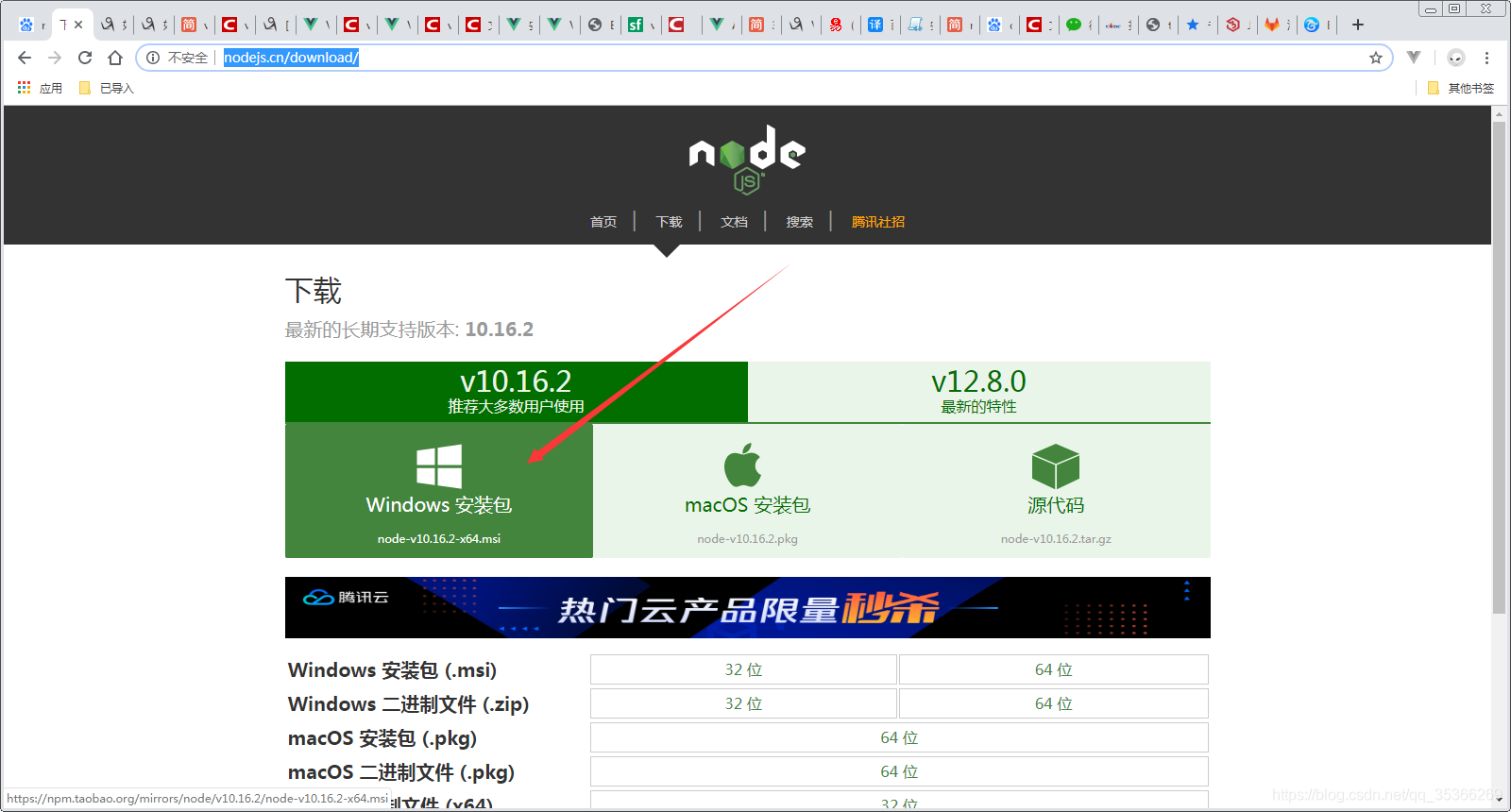Download 32 位 Windows 安装包 (.msi)

(743, 669)
